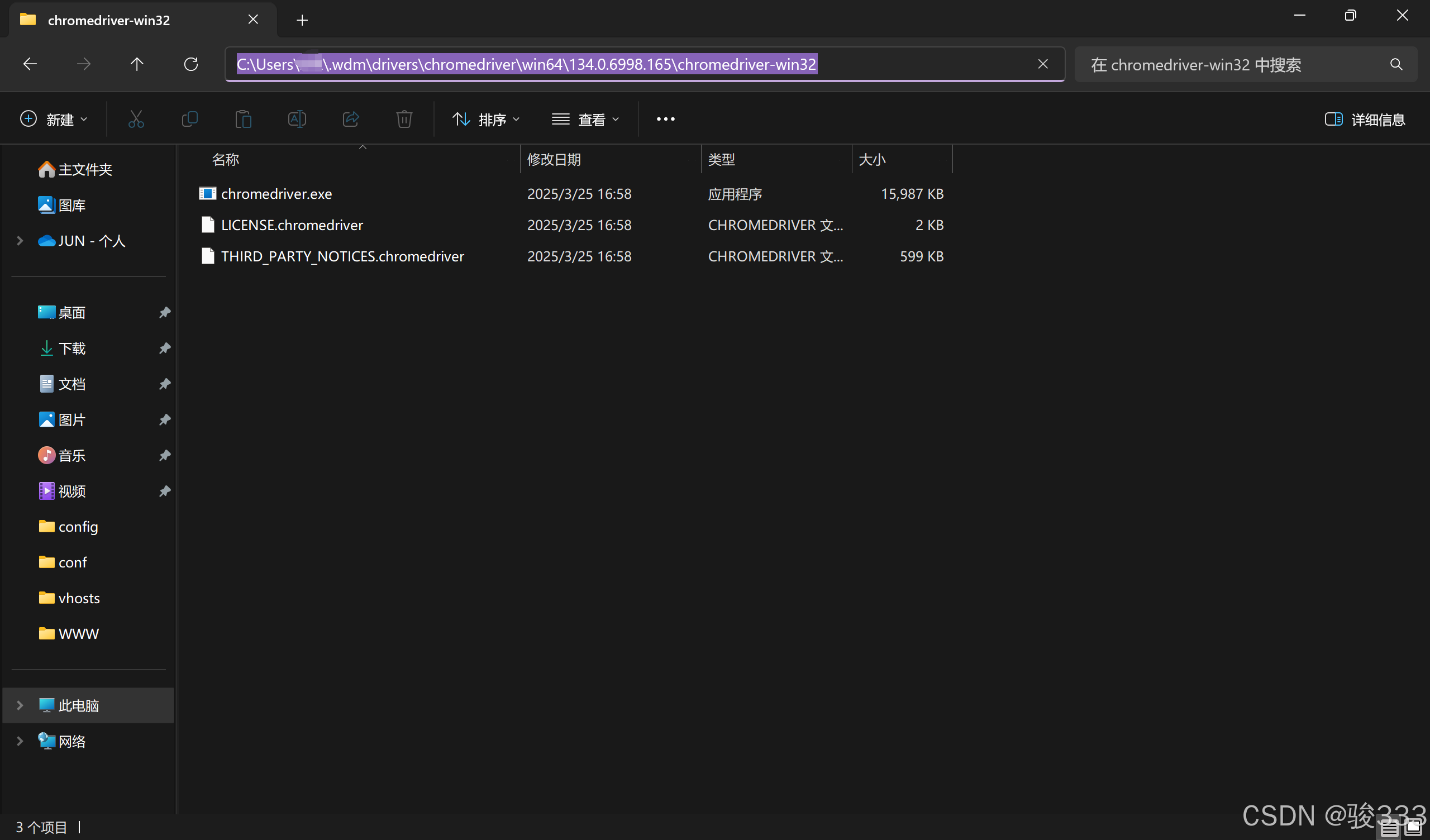Unpin 桌面 from the quick access sidebar
This screenshot has width=1430, height=840.
164,312
